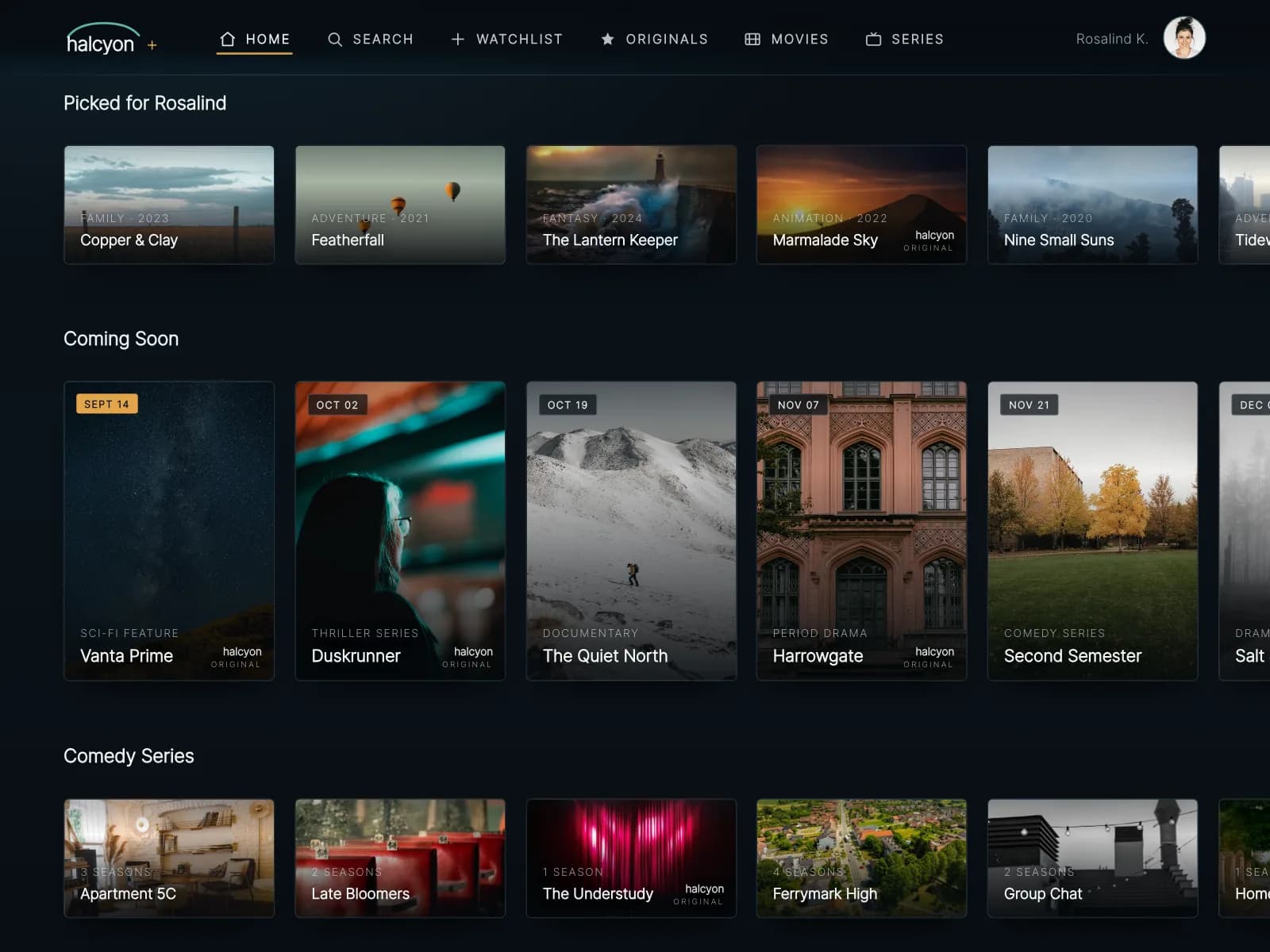Open Harrowgate period drama poster
Image resolution: width=1270 pixels, height=952 pixels.
(x=861, y=531)
